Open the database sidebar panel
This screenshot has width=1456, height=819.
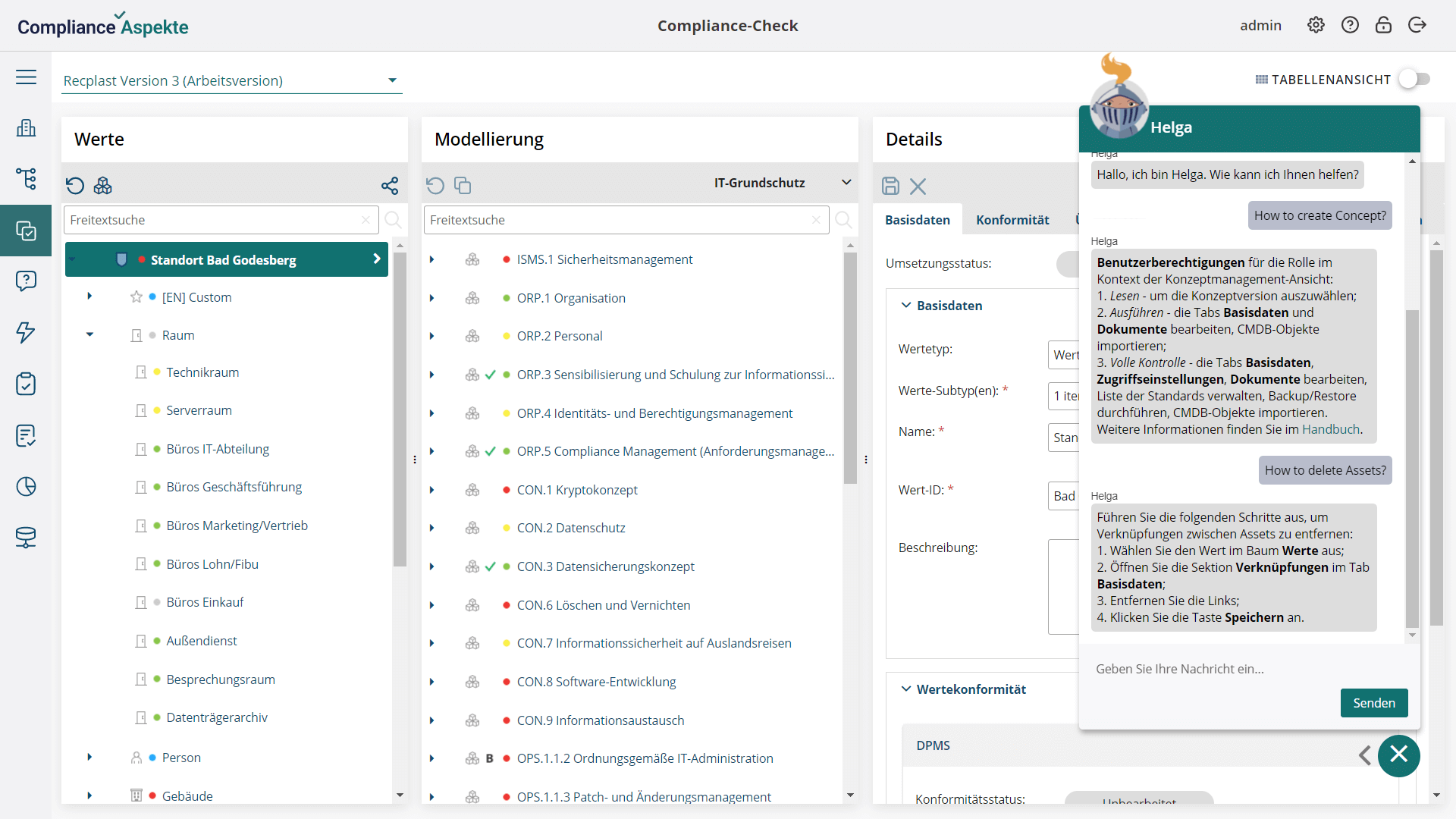click(x=27, y=538)
